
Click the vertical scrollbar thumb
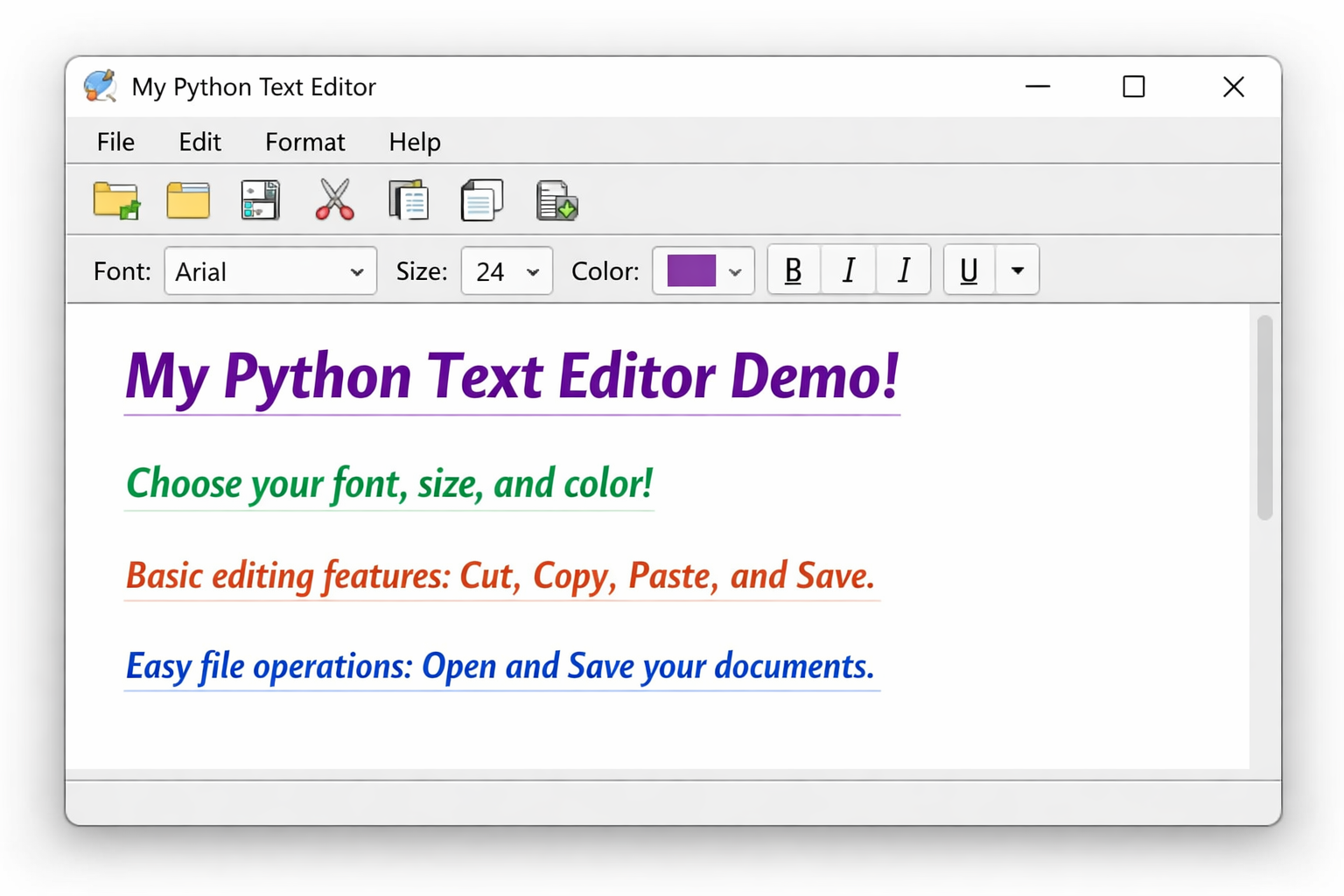tap(1264, 418)
